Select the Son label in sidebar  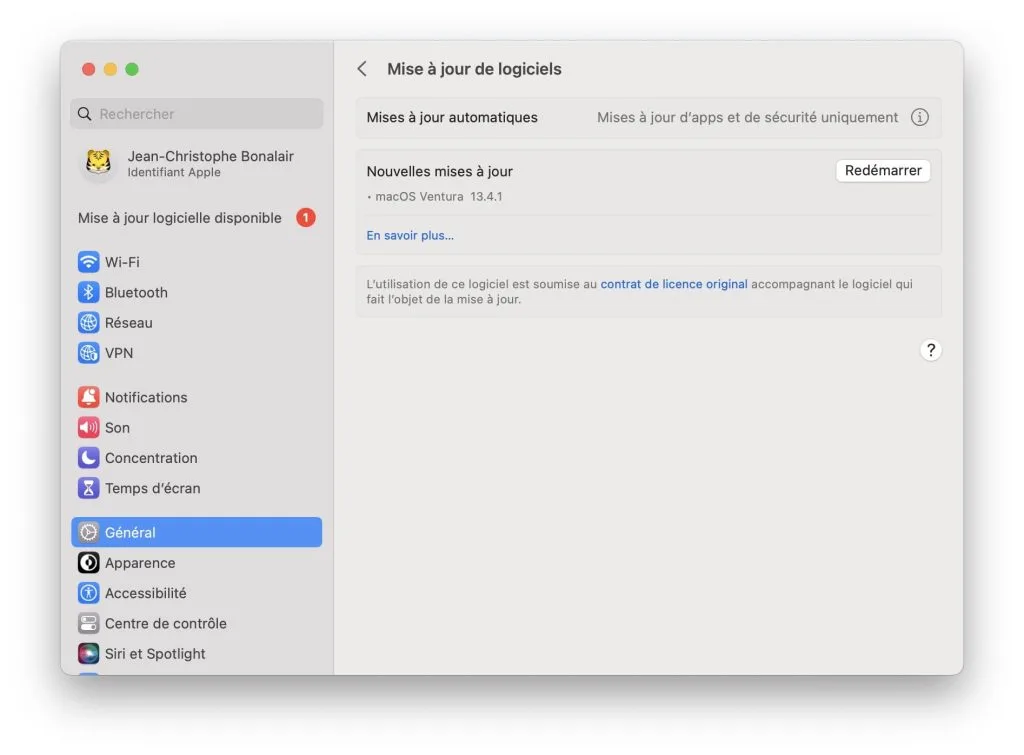[x=118, y=427]
